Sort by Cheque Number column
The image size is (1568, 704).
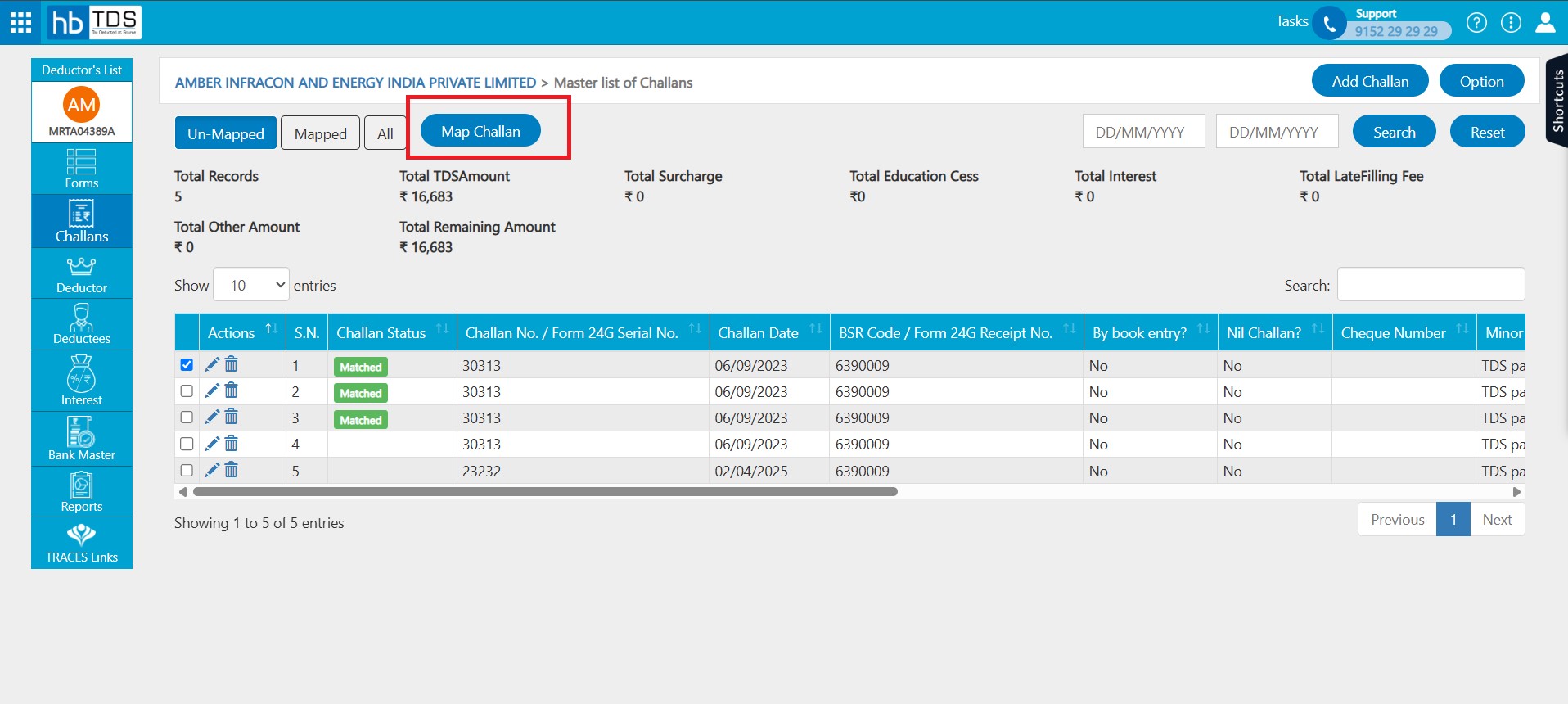point(1404,332)
